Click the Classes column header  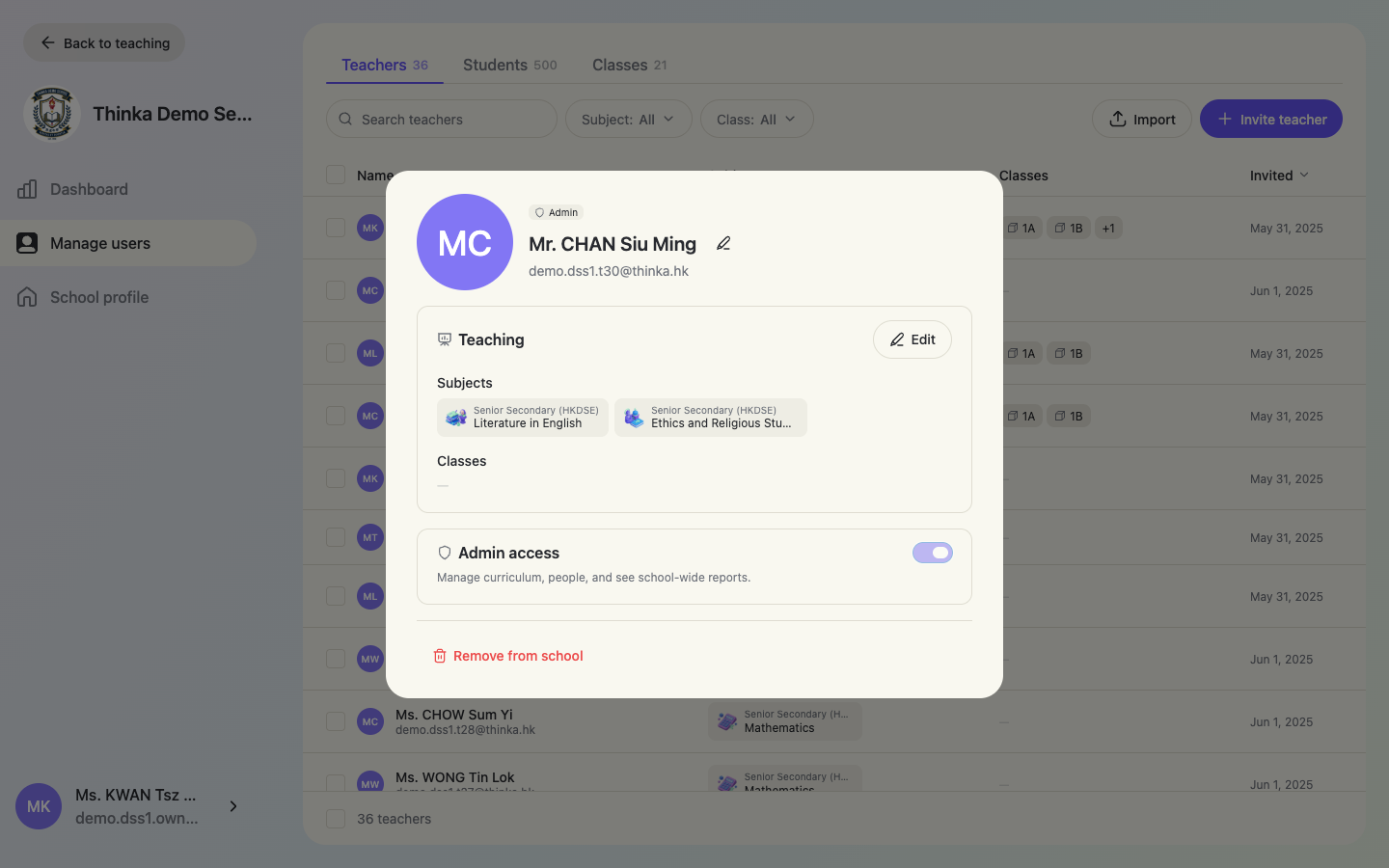[x=1023, y=176]
